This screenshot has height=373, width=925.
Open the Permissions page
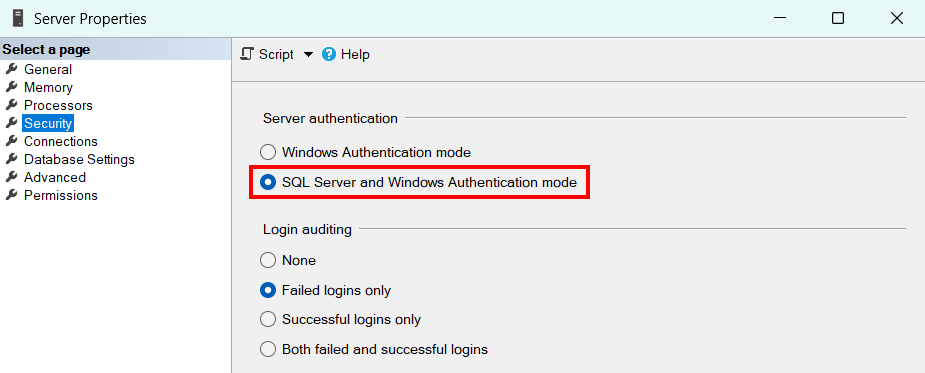click(x=61, y=195)
